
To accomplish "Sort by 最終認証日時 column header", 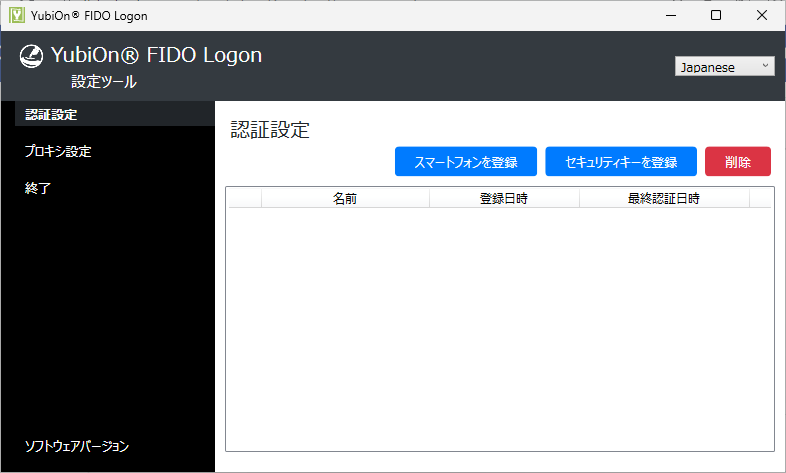I will pos(664,198).
